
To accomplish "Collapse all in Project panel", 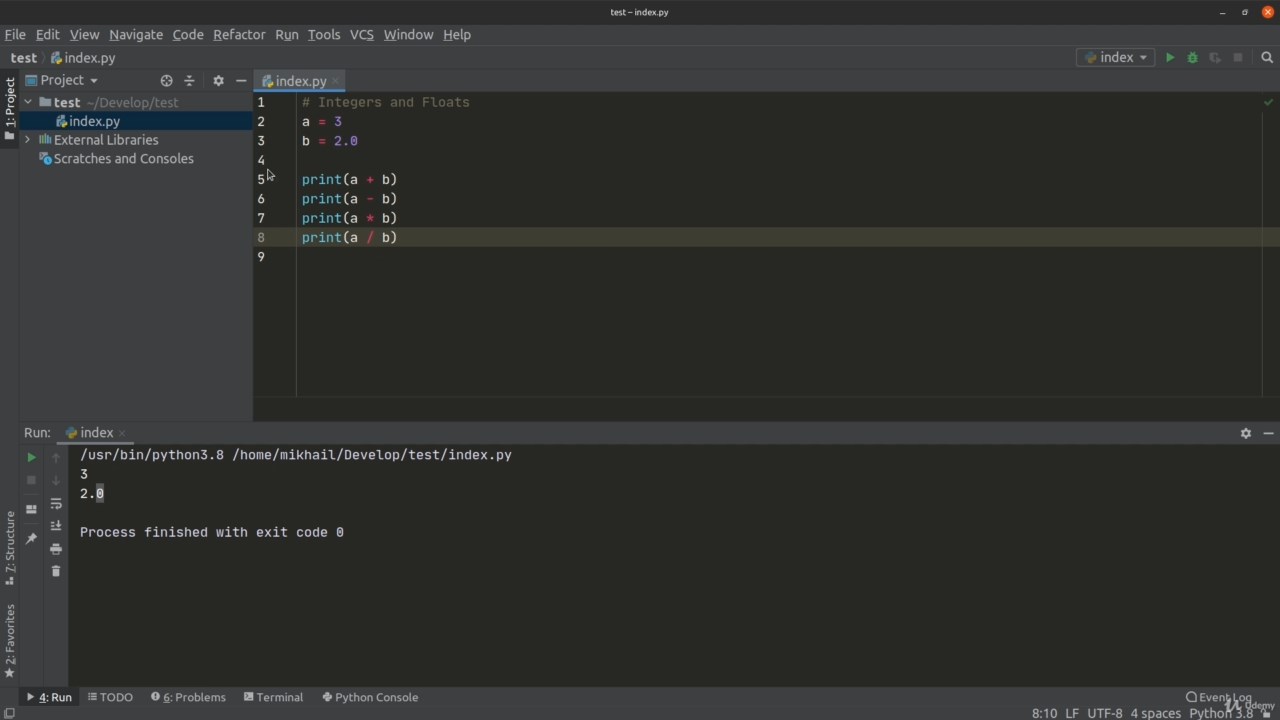I will [x=189, y=80].
